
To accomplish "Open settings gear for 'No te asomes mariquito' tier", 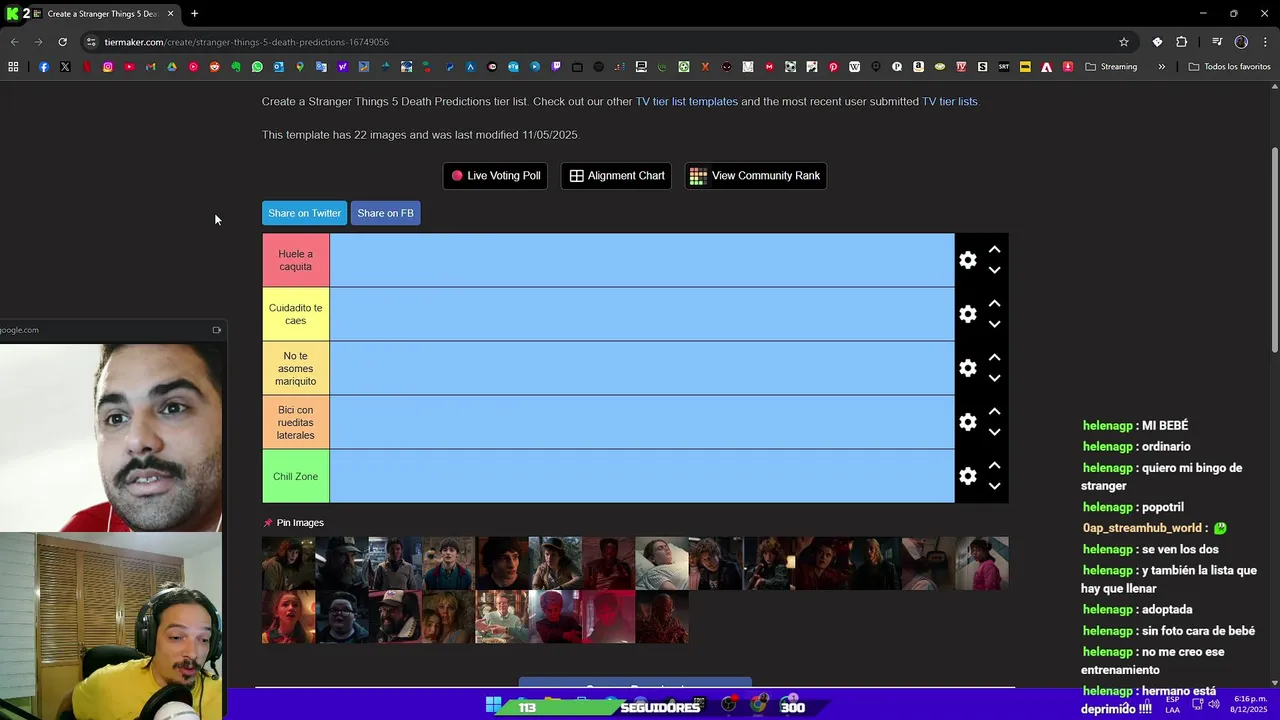I will (x=967, y=368).
